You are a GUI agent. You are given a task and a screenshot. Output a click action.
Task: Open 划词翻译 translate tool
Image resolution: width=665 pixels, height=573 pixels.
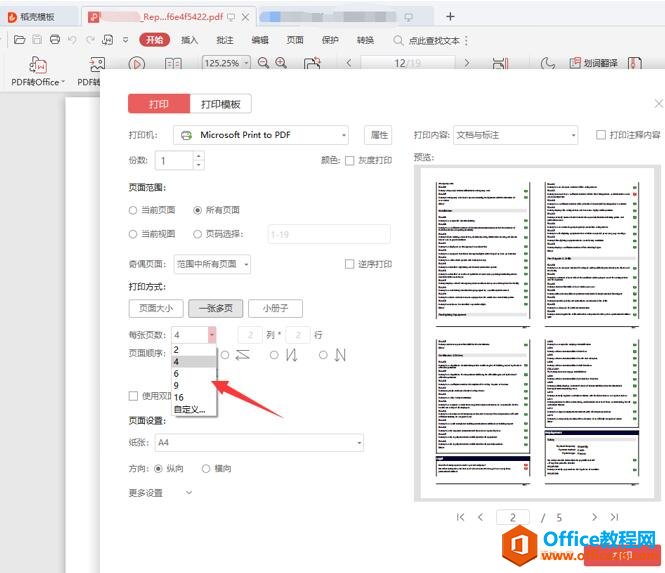point(593,63)
